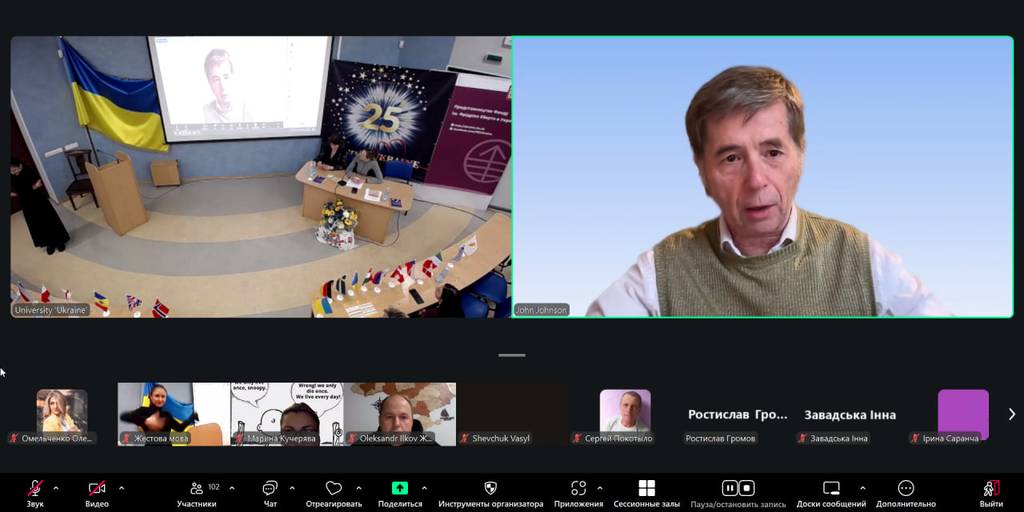Select Сергей Покотыло participant thumbnail
The height and width of the screenshot is (512, 1024).
point(625,412)
